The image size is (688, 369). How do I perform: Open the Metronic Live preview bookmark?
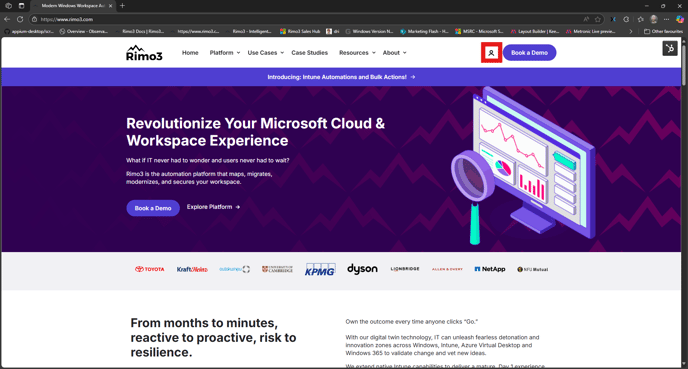click(x=591, y=32)
